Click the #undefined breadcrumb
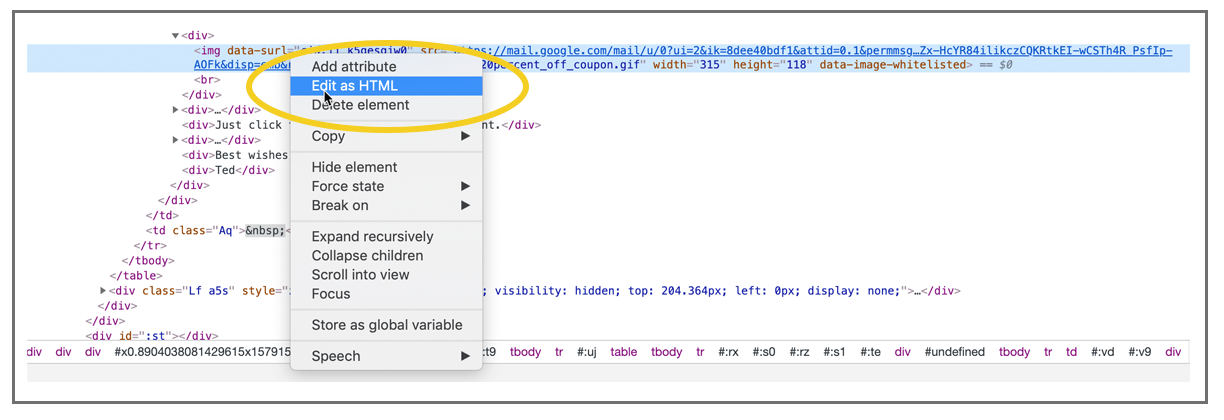Viewport: 1224px width, 420px height. (x=955, y=352)
